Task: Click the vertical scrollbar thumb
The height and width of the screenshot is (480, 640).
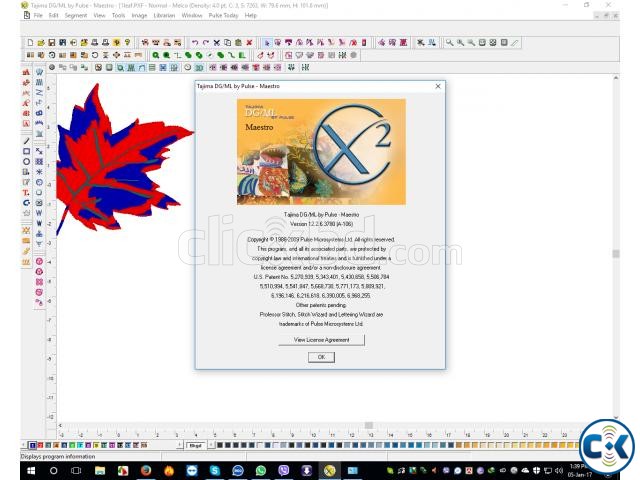Action: 616,253
